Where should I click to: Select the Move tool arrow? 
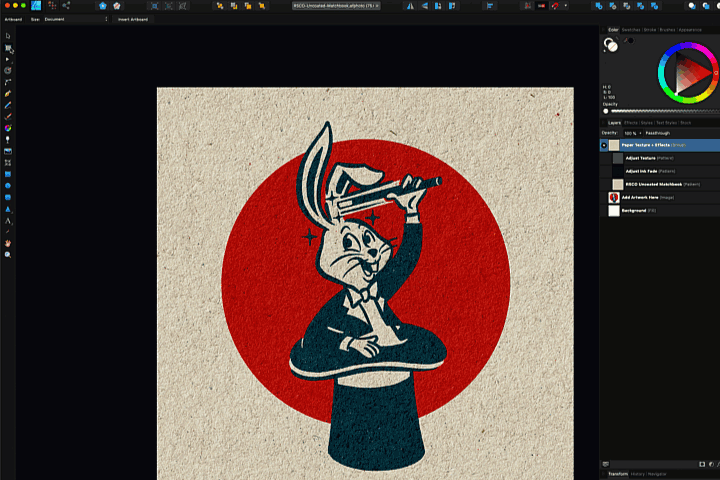pos(8,36)
